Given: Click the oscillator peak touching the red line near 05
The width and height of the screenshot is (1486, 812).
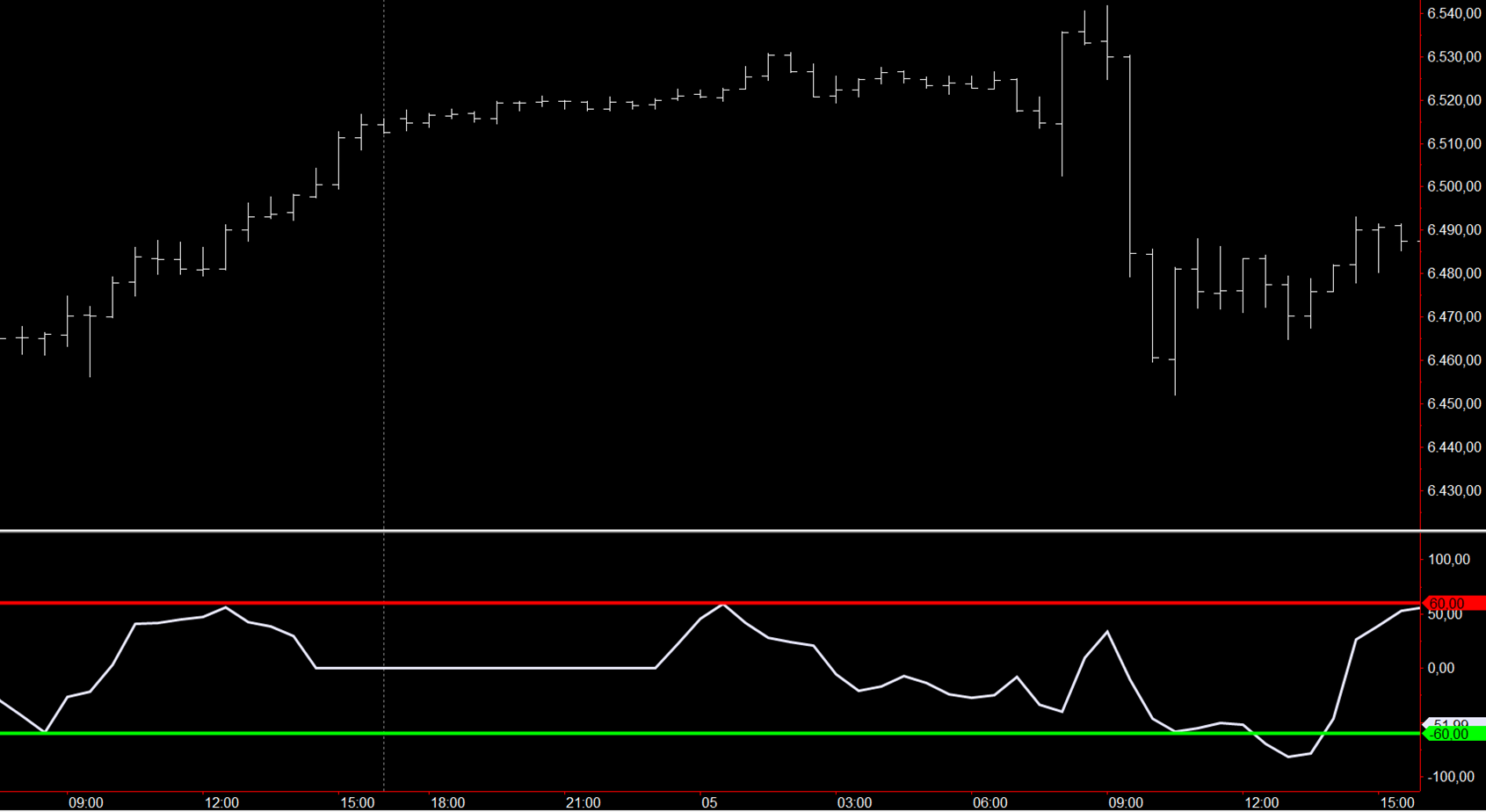Looking at the screenshot, I should tap(722, 605).
